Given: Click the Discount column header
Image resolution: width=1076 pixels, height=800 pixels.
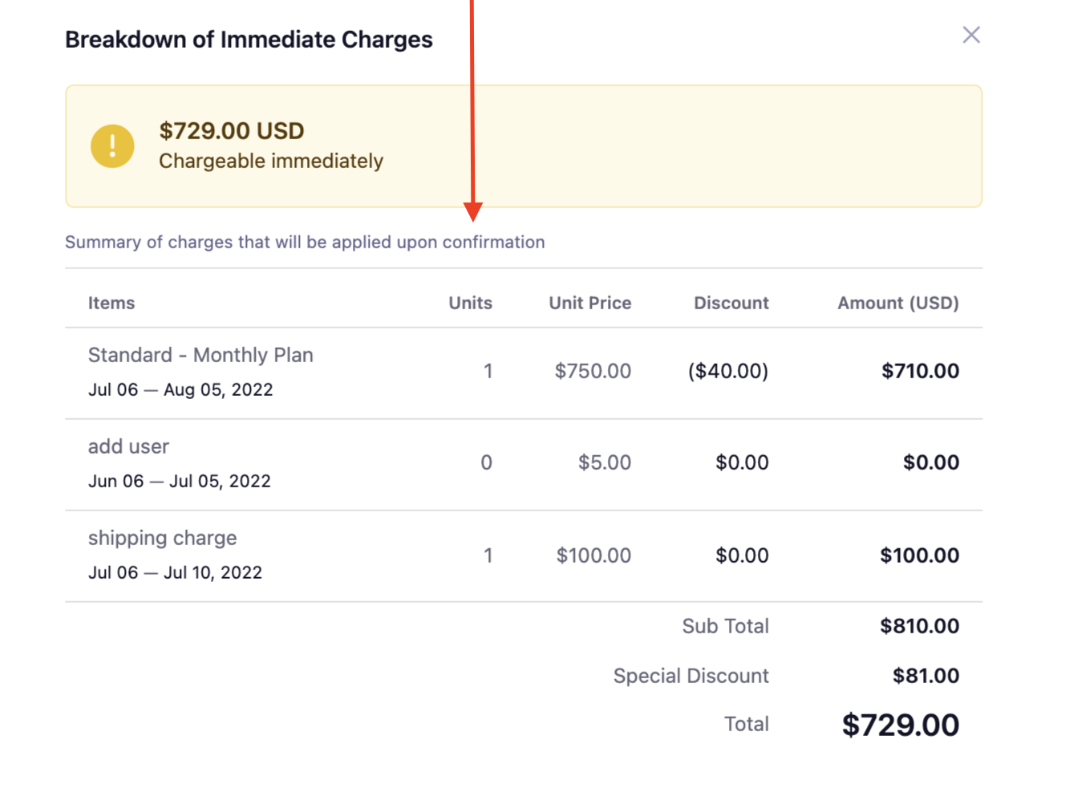Looking at the screenshot, I should click(x=732, y=303).
